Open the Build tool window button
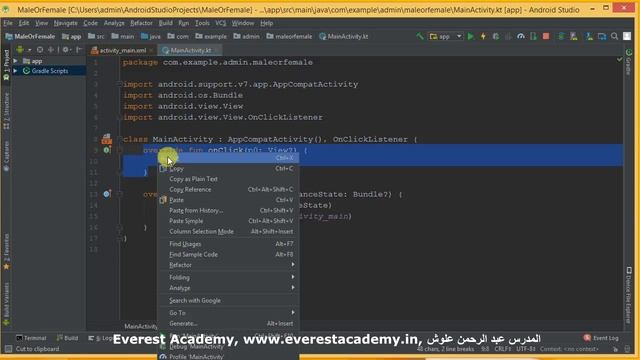640x360 pixels. [x=67, y=338]
